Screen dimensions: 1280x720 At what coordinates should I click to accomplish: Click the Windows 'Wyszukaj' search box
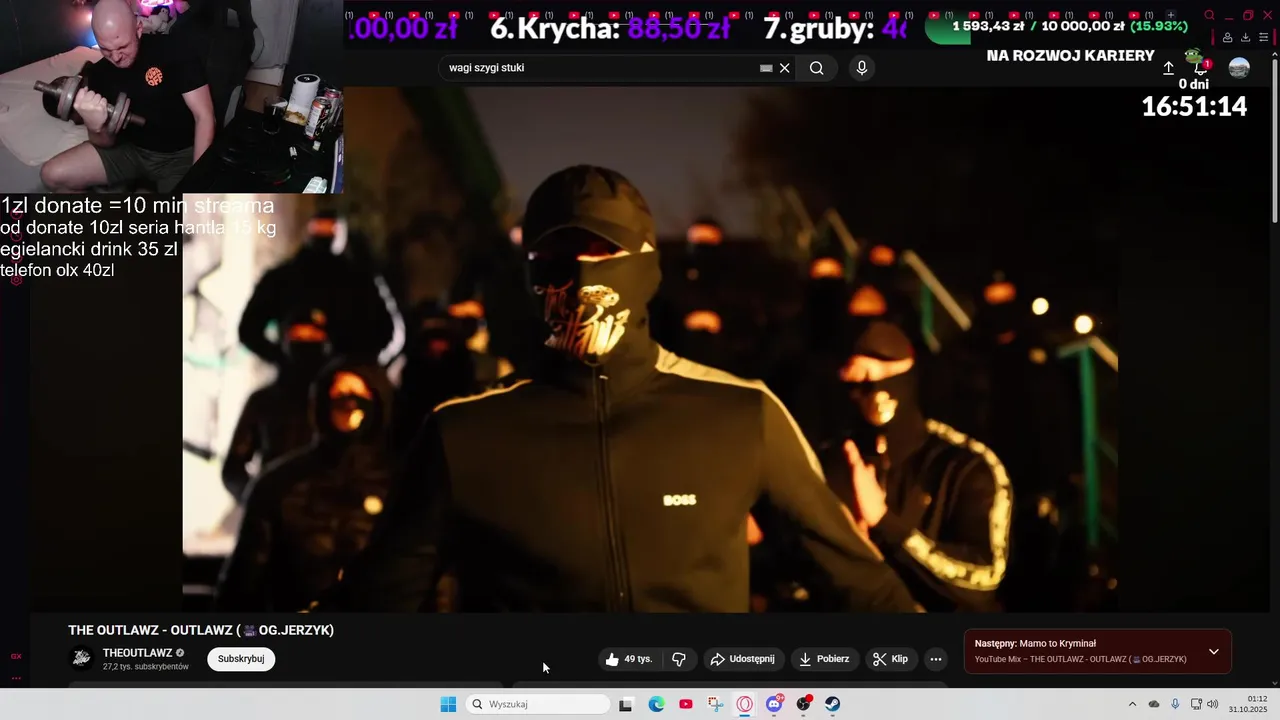point(539,704)
